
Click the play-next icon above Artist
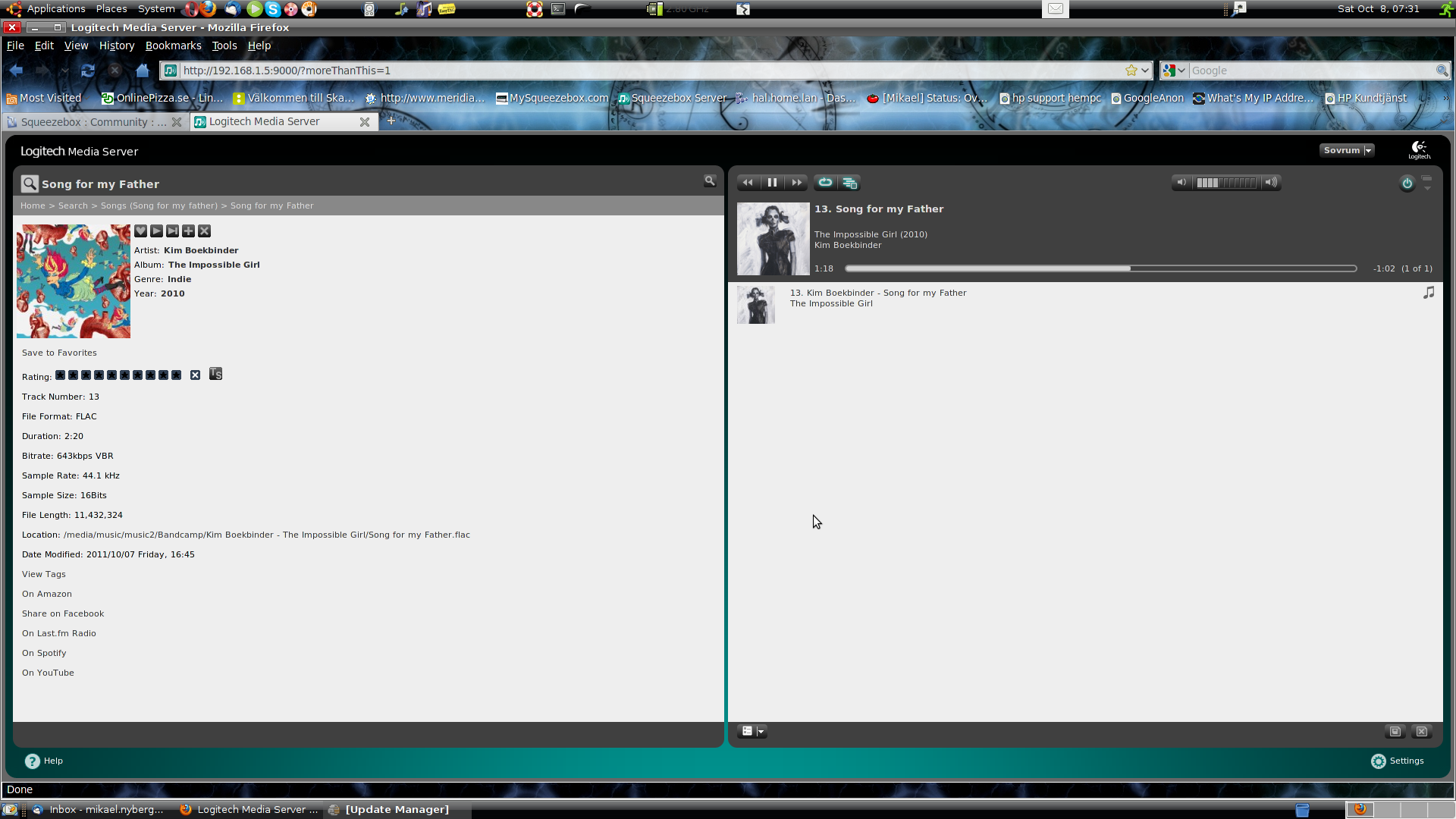(172, 231)
